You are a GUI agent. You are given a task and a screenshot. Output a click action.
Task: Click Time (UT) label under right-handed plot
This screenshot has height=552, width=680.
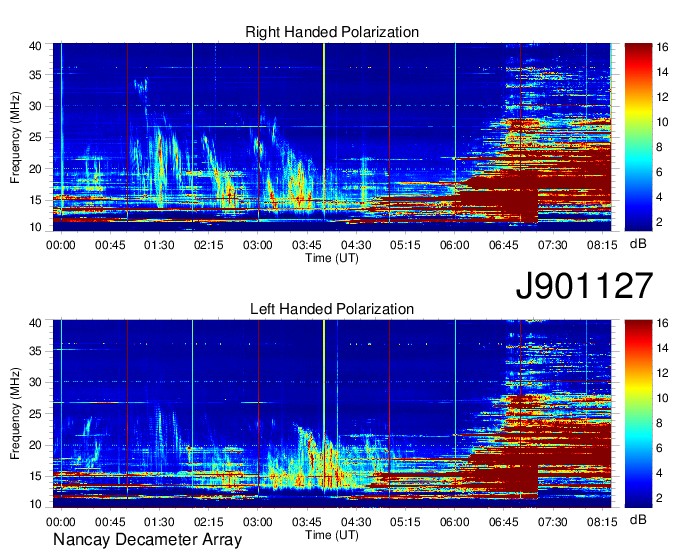(x=332, y=258)
